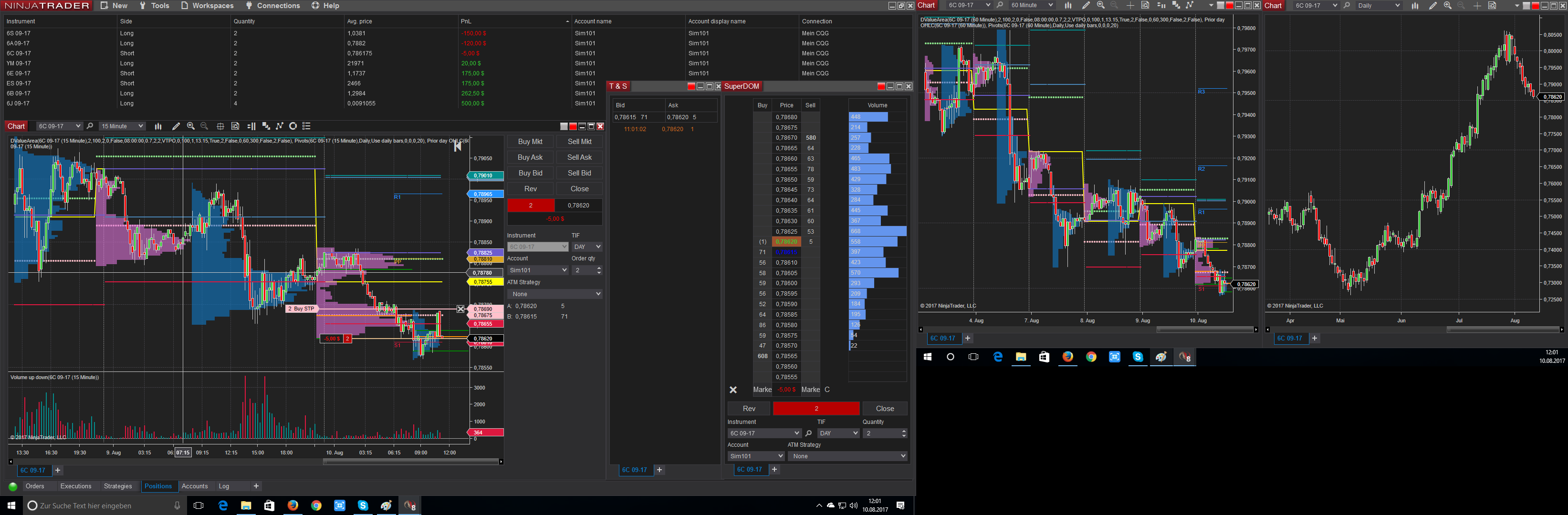Open Action Center notifications icon
Screen dimensions: 1568x515
[901, 505]
